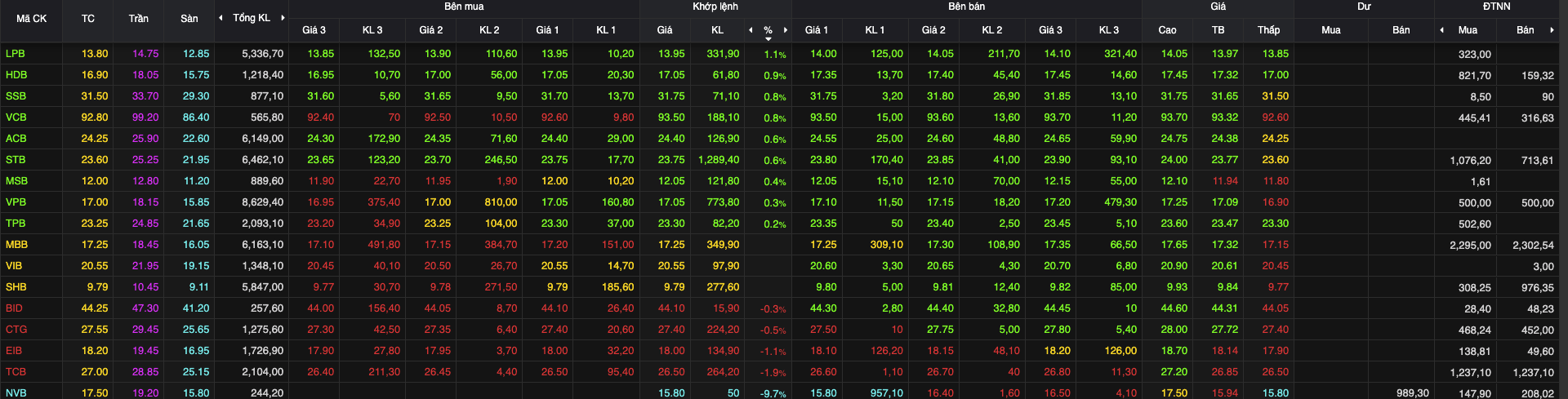This screenshot has height=399, width=1568.
Task: Click the Bên mua group header
Action: 464,7
